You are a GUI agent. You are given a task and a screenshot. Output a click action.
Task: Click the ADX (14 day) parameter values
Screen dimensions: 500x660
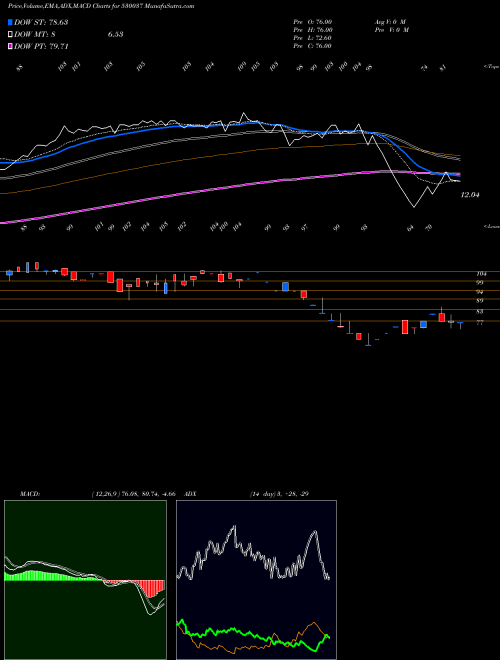click(279, 494)
